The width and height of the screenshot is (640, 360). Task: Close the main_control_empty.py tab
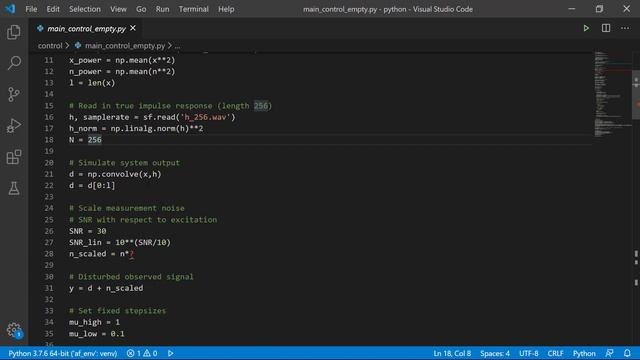click(133, 28)
